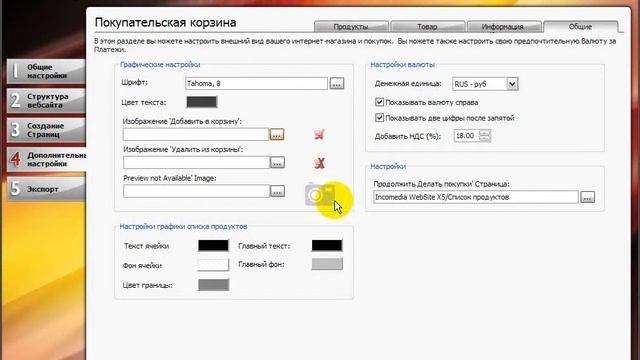Go to step 5 Экспорт

[x=46, y=189]
